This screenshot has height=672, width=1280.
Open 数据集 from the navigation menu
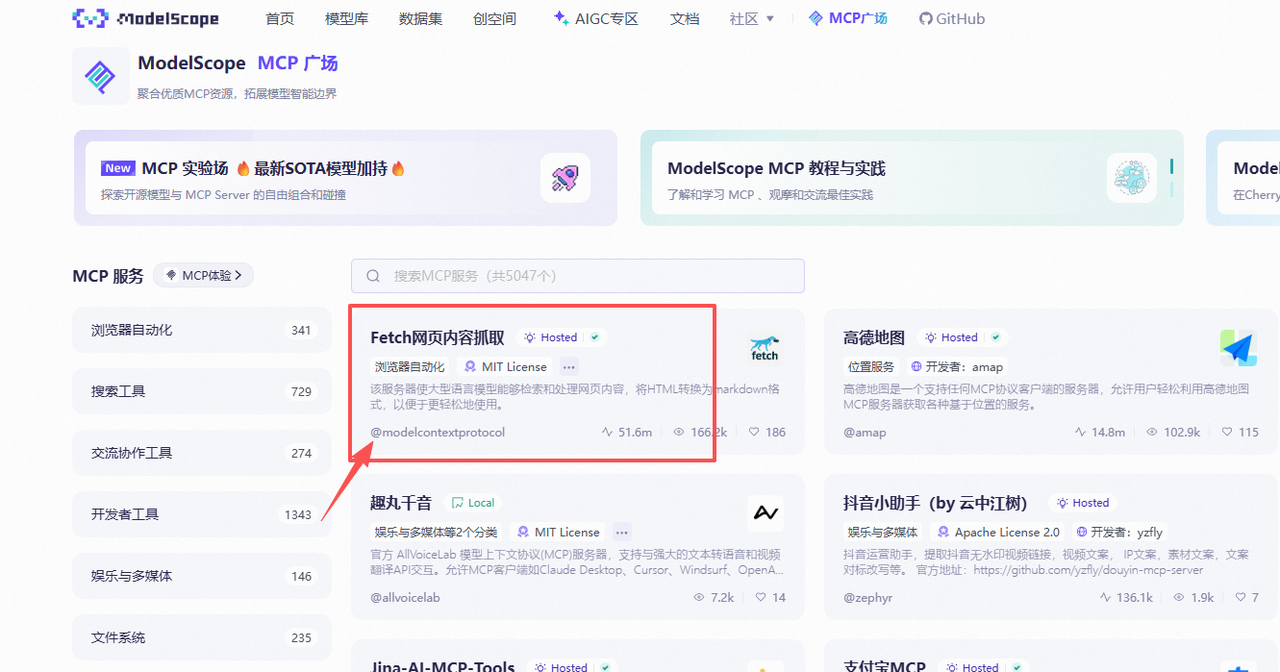click(420, 18)
